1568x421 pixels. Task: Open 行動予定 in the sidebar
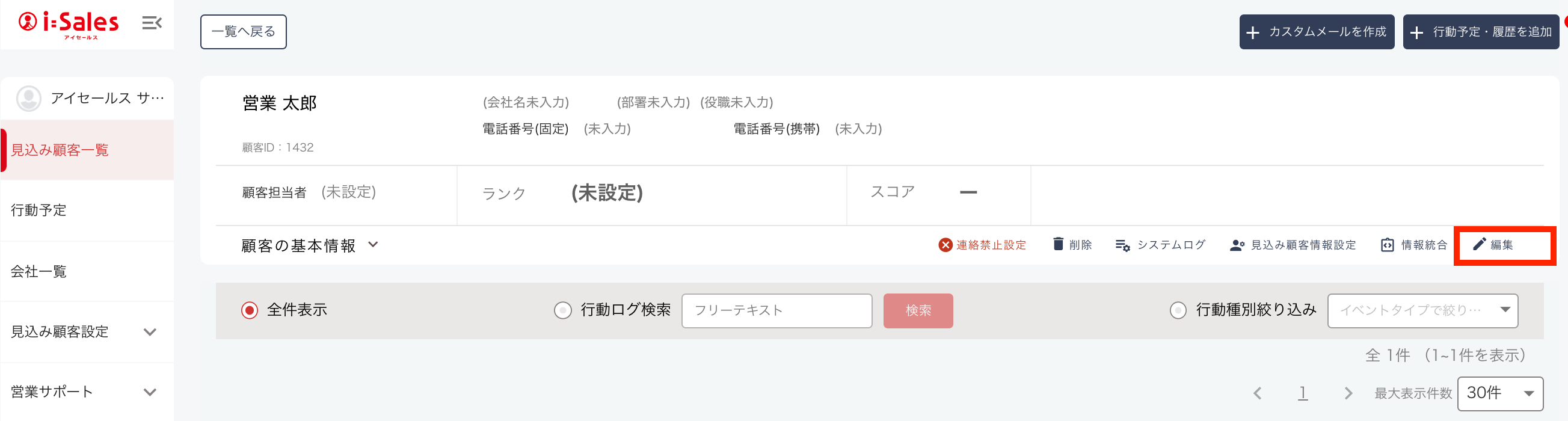coord(39,210)
